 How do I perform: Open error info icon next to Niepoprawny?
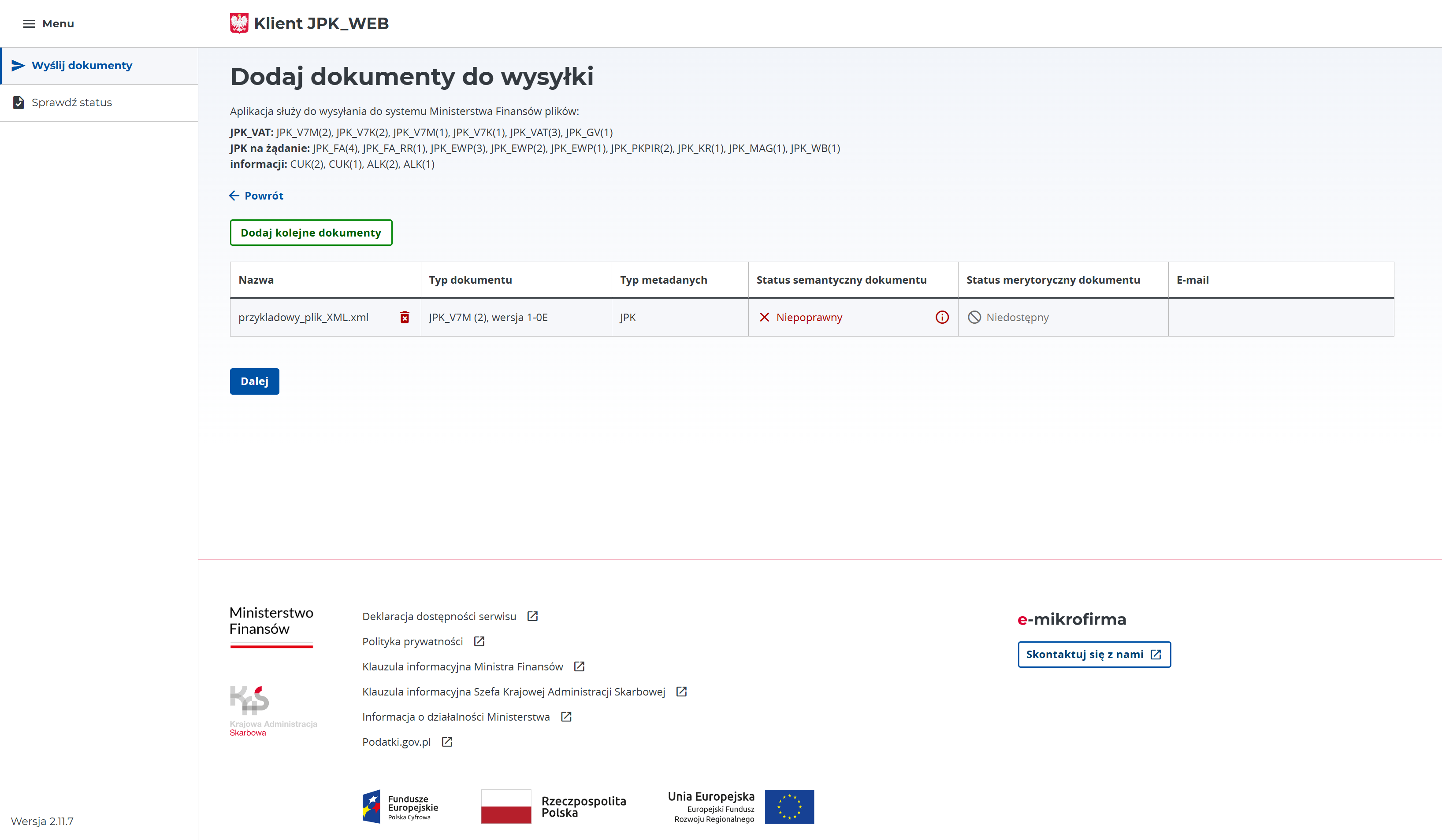click(942, 317)
